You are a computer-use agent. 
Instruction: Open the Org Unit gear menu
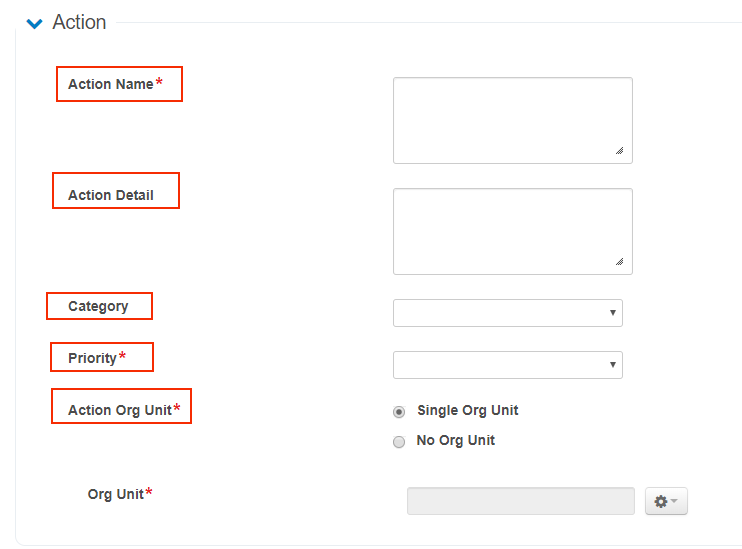coord(666,501)
